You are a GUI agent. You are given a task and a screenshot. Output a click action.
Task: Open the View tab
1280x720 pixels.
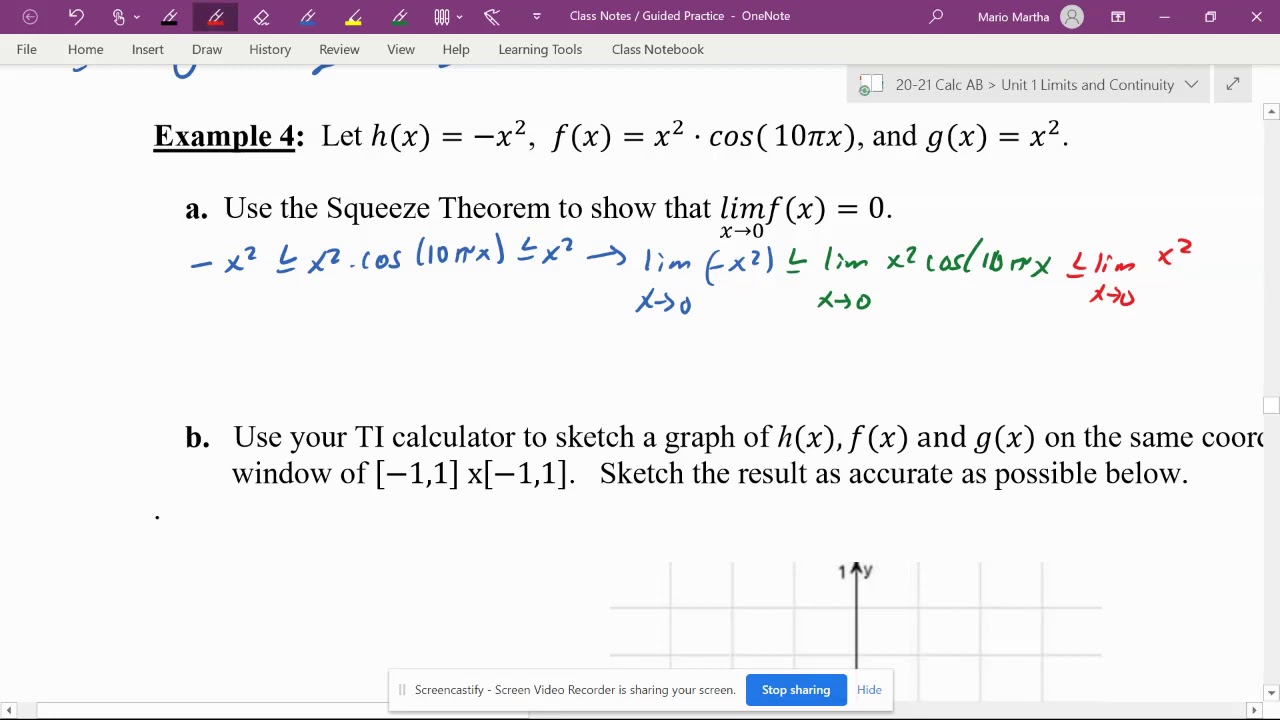click(401, 49)
